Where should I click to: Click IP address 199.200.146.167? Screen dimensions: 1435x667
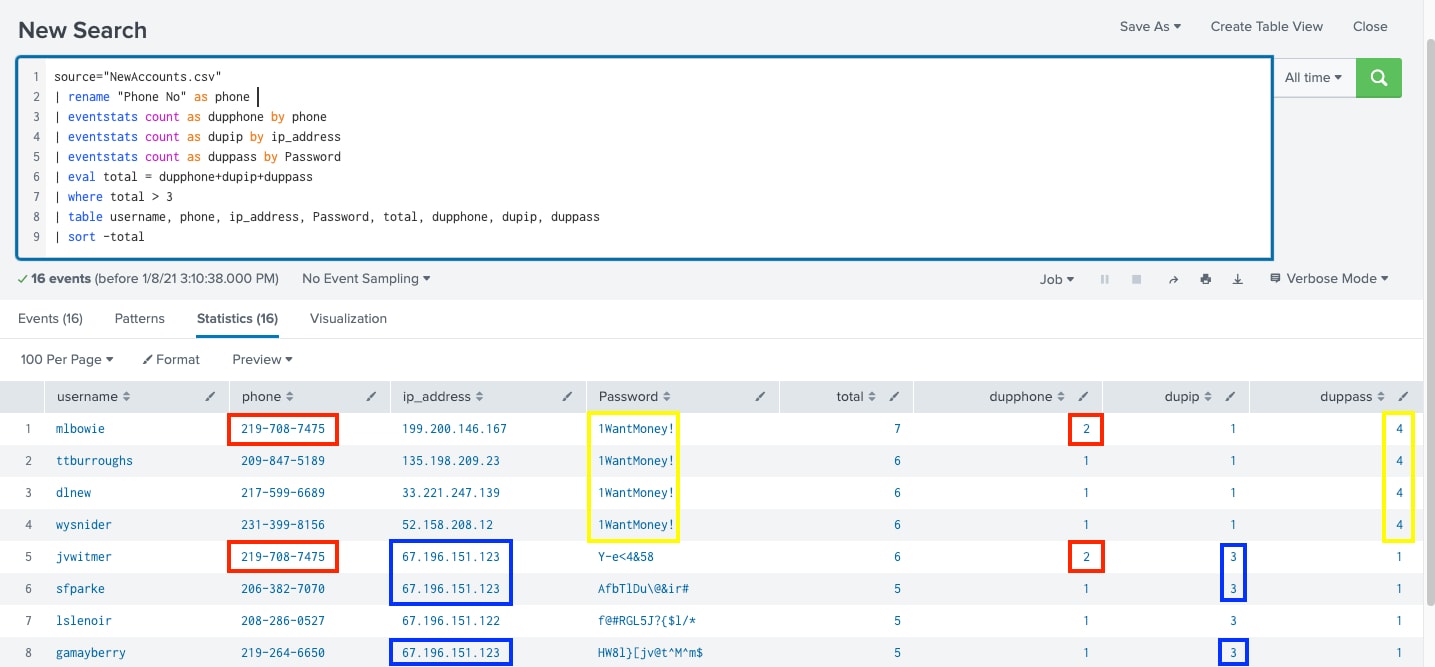coord(454,429)
